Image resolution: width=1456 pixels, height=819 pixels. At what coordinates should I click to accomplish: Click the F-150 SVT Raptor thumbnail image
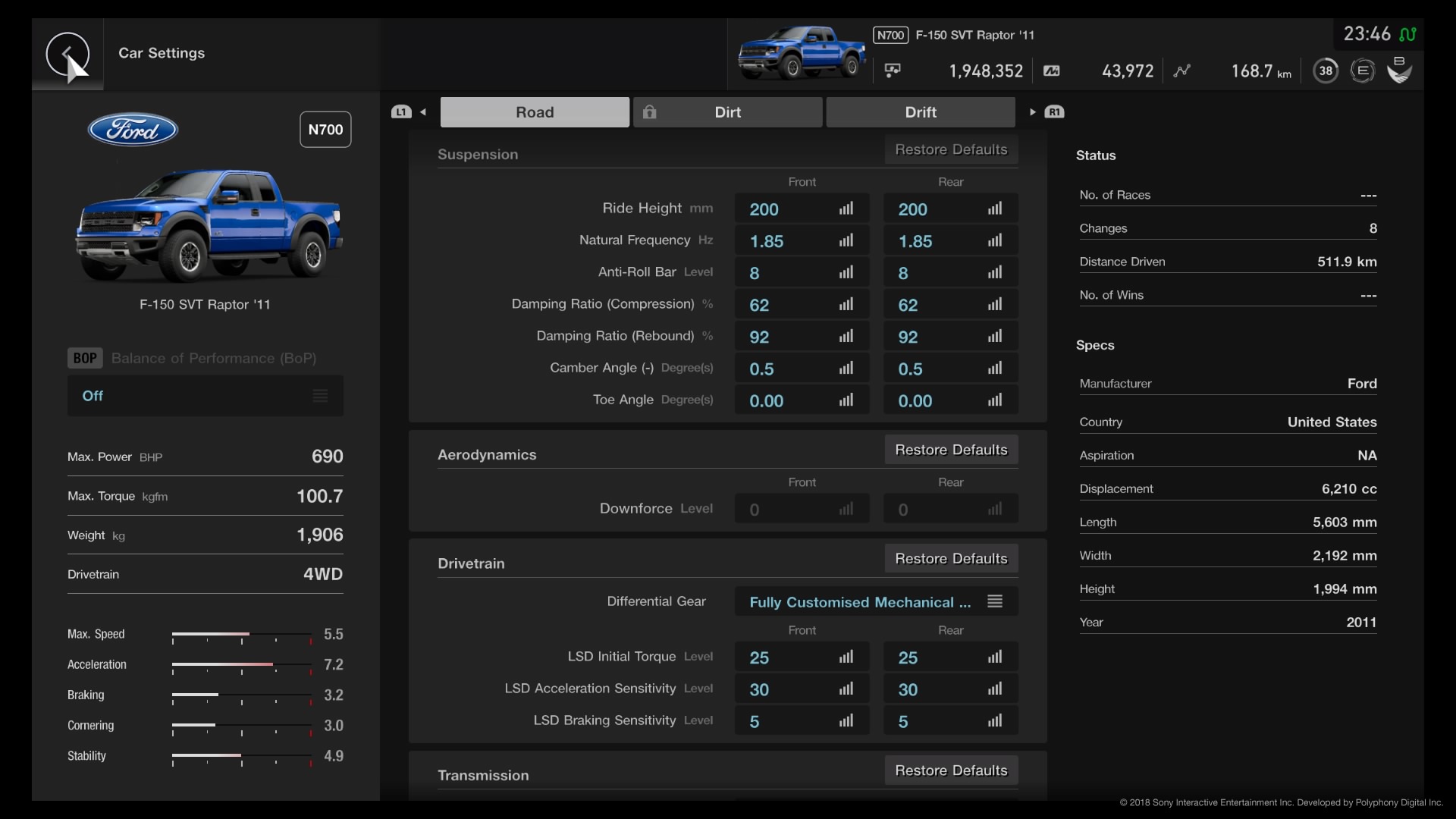coord(801,55)
